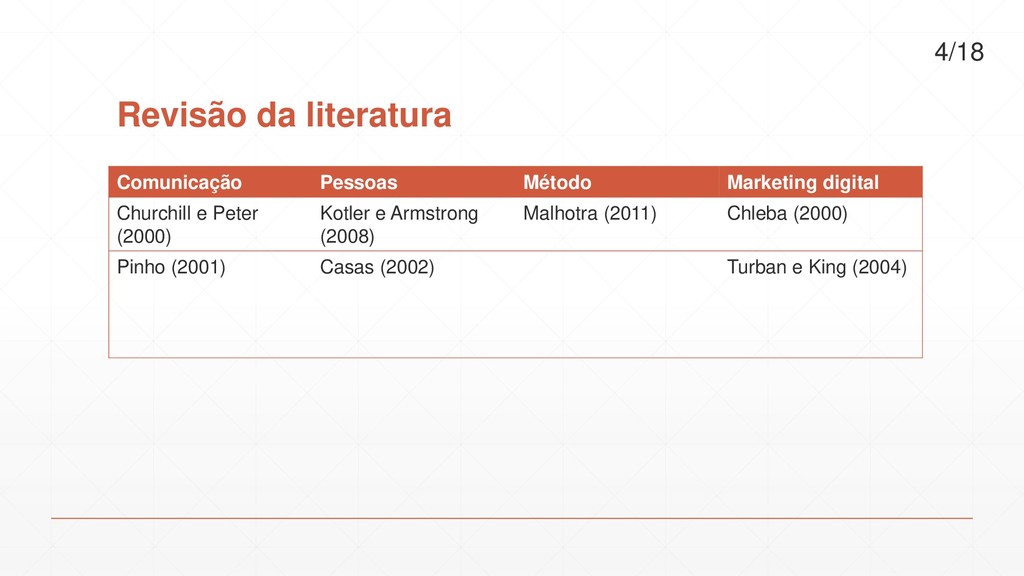The image size is (1024, 576).
Task: Click the Churchill e Peter (2000) cell
Action: (x=210, y=224)
